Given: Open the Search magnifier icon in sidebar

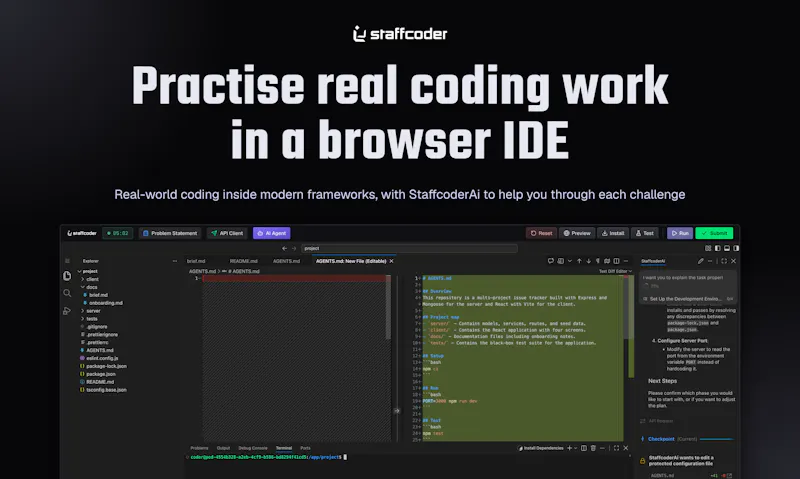Looking at the screenshot, I should (x=67, y=293).
